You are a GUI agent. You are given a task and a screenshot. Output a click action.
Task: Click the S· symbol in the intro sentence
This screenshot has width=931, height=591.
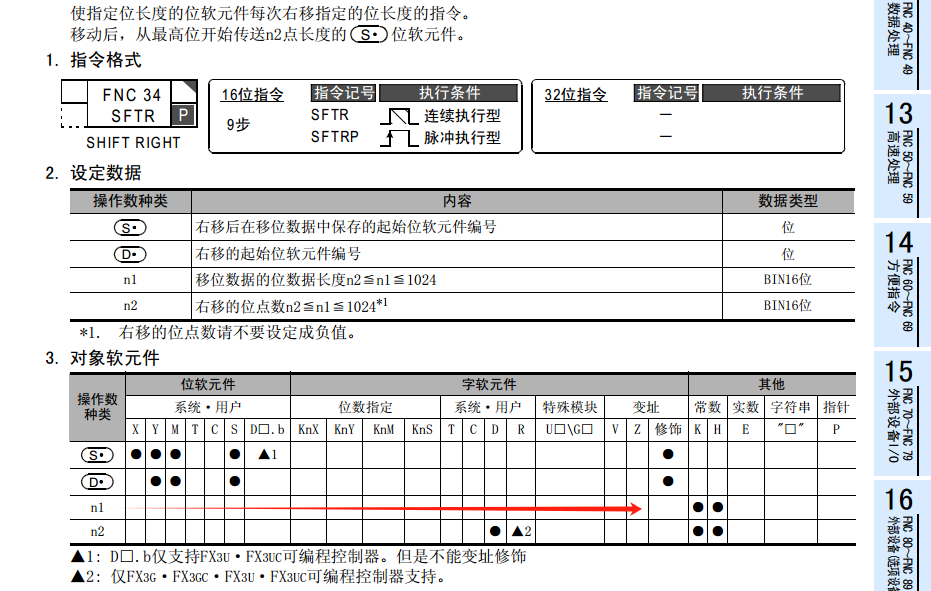369,35
